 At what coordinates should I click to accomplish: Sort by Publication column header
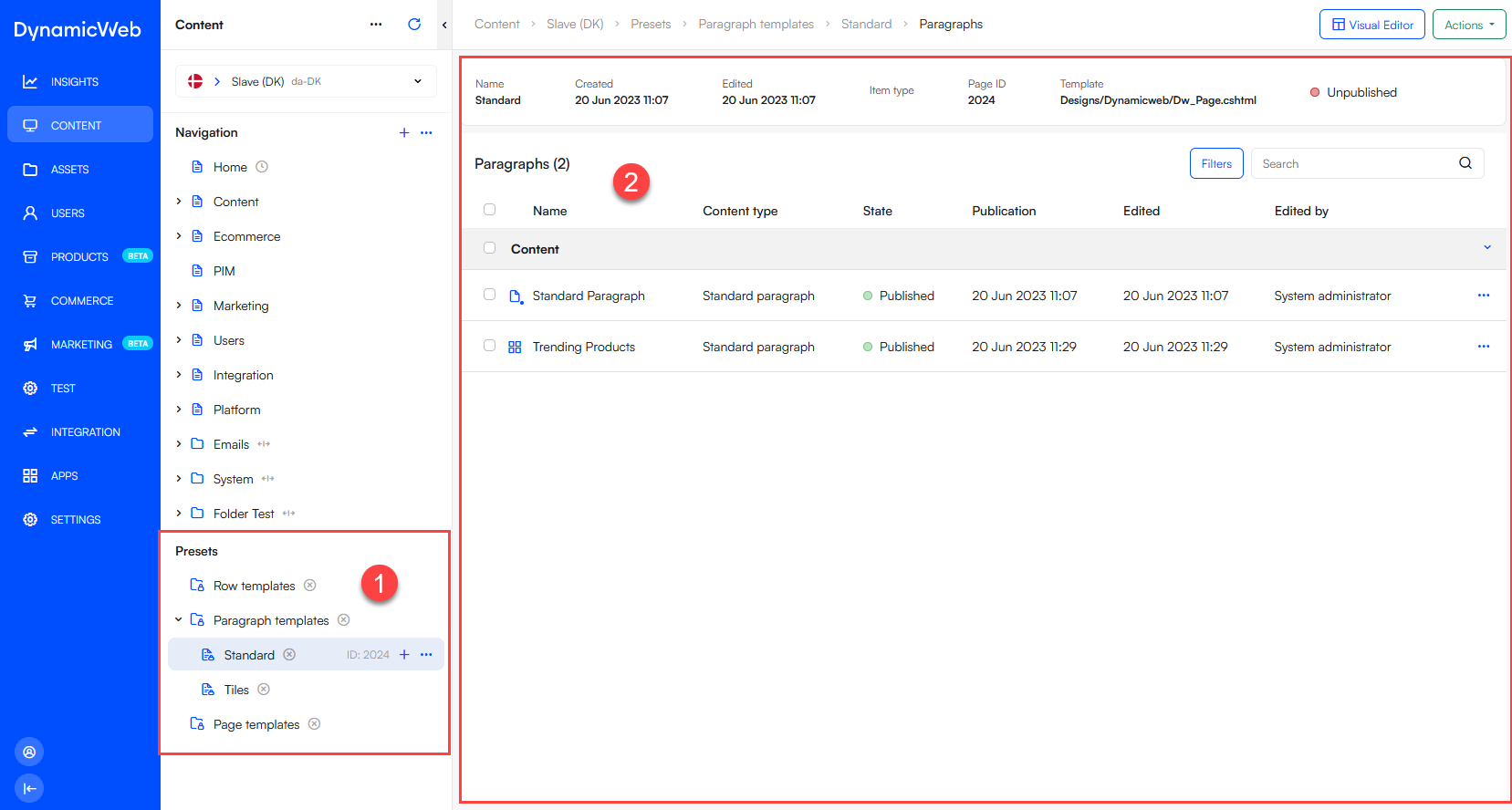pyautogui.click(x=1004, y=211)
